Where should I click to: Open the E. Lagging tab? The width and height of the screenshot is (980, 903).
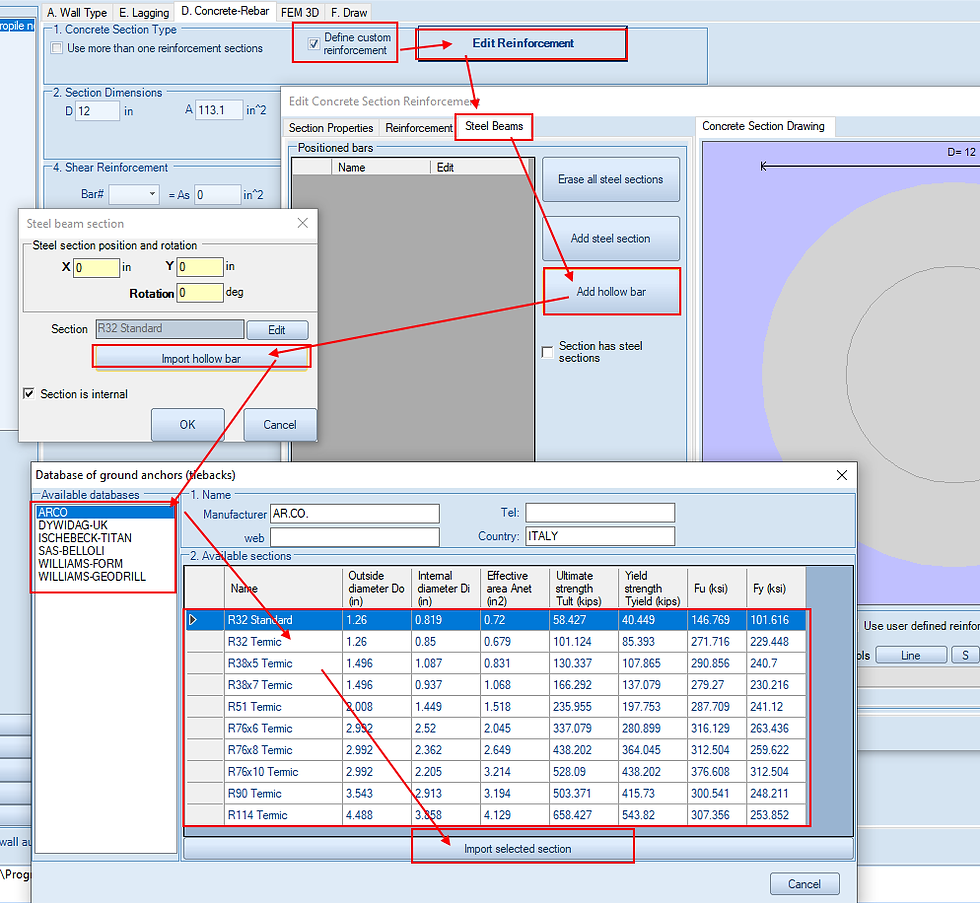click(144, 12)
